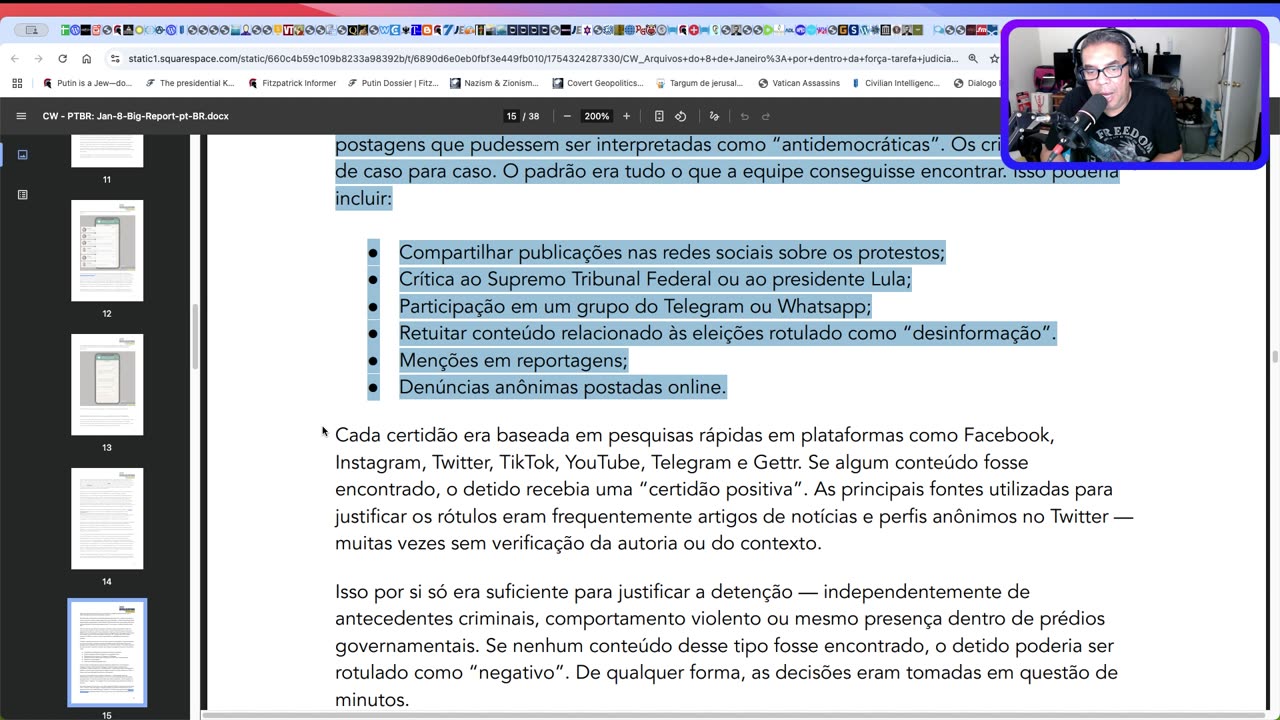Click bullet 'Menções em reportagens;'
The width and height of the screenshot is (1280, 720).
513,360
